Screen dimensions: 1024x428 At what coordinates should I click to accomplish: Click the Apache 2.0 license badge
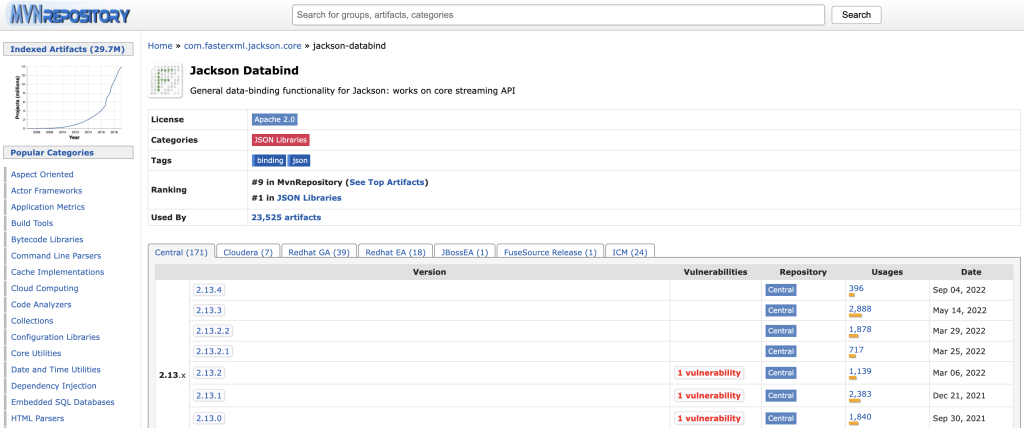point(275,120)
